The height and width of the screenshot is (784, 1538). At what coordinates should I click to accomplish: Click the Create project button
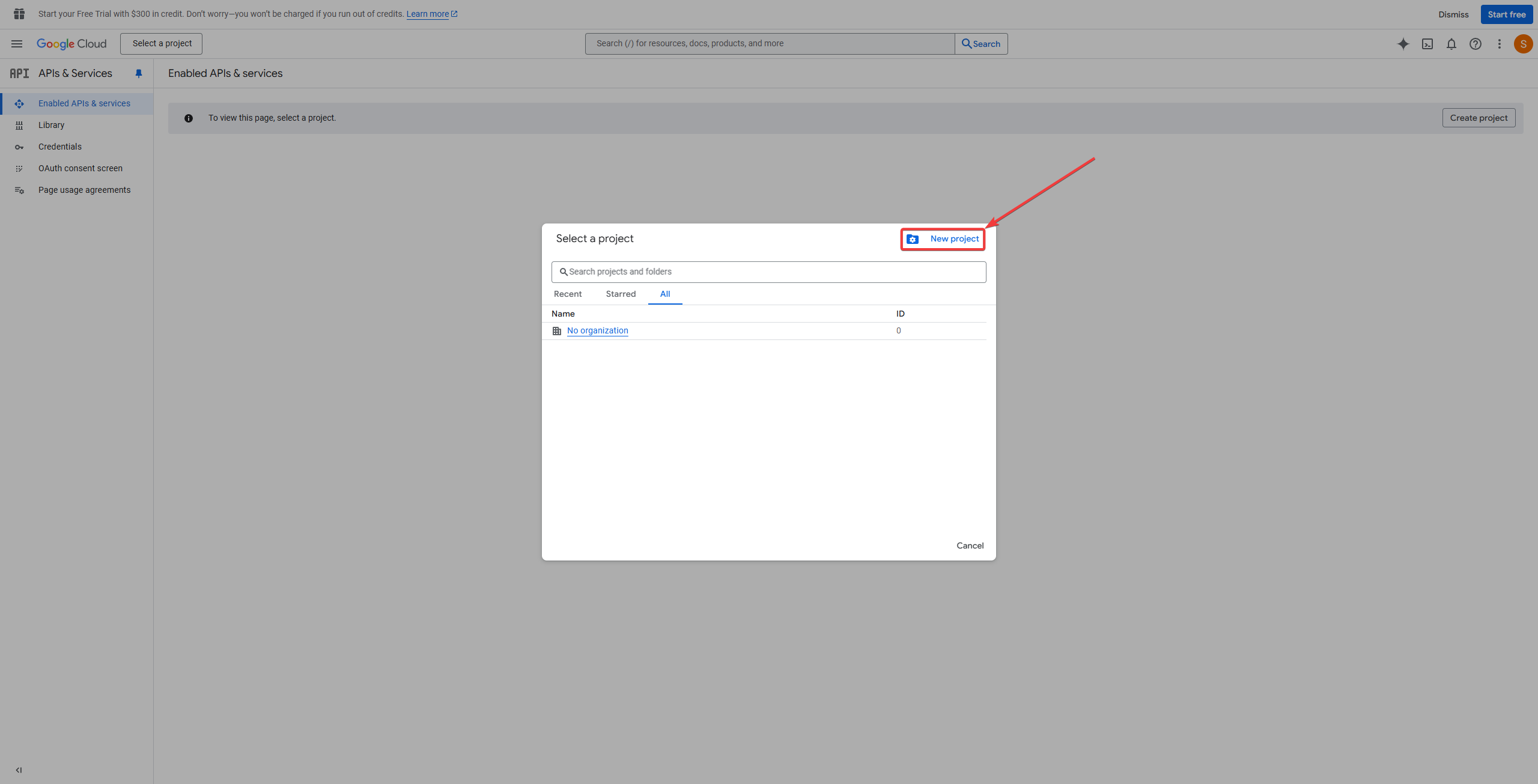[1479, 118]
